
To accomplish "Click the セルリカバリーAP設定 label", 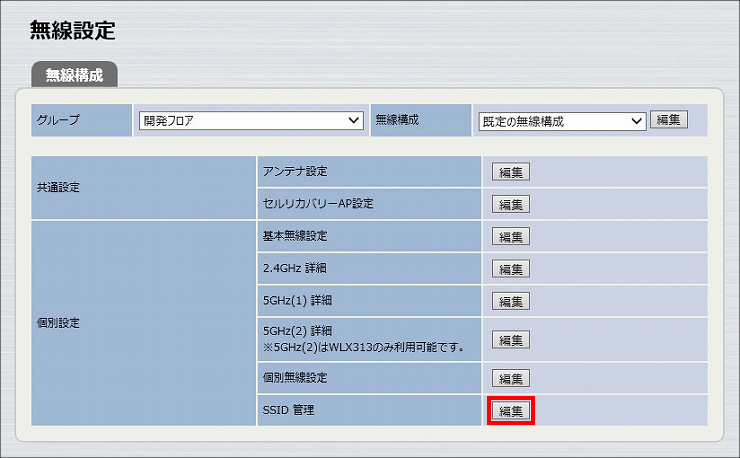I will [318, 204].
